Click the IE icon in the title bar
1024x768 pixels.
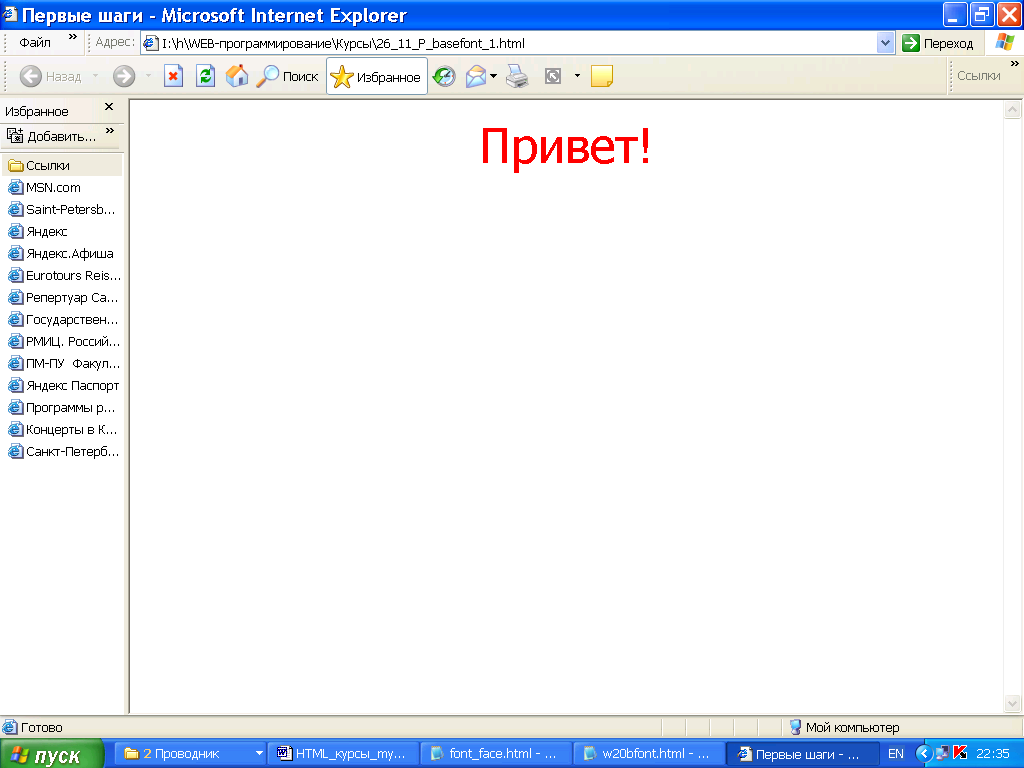point(10,14)
